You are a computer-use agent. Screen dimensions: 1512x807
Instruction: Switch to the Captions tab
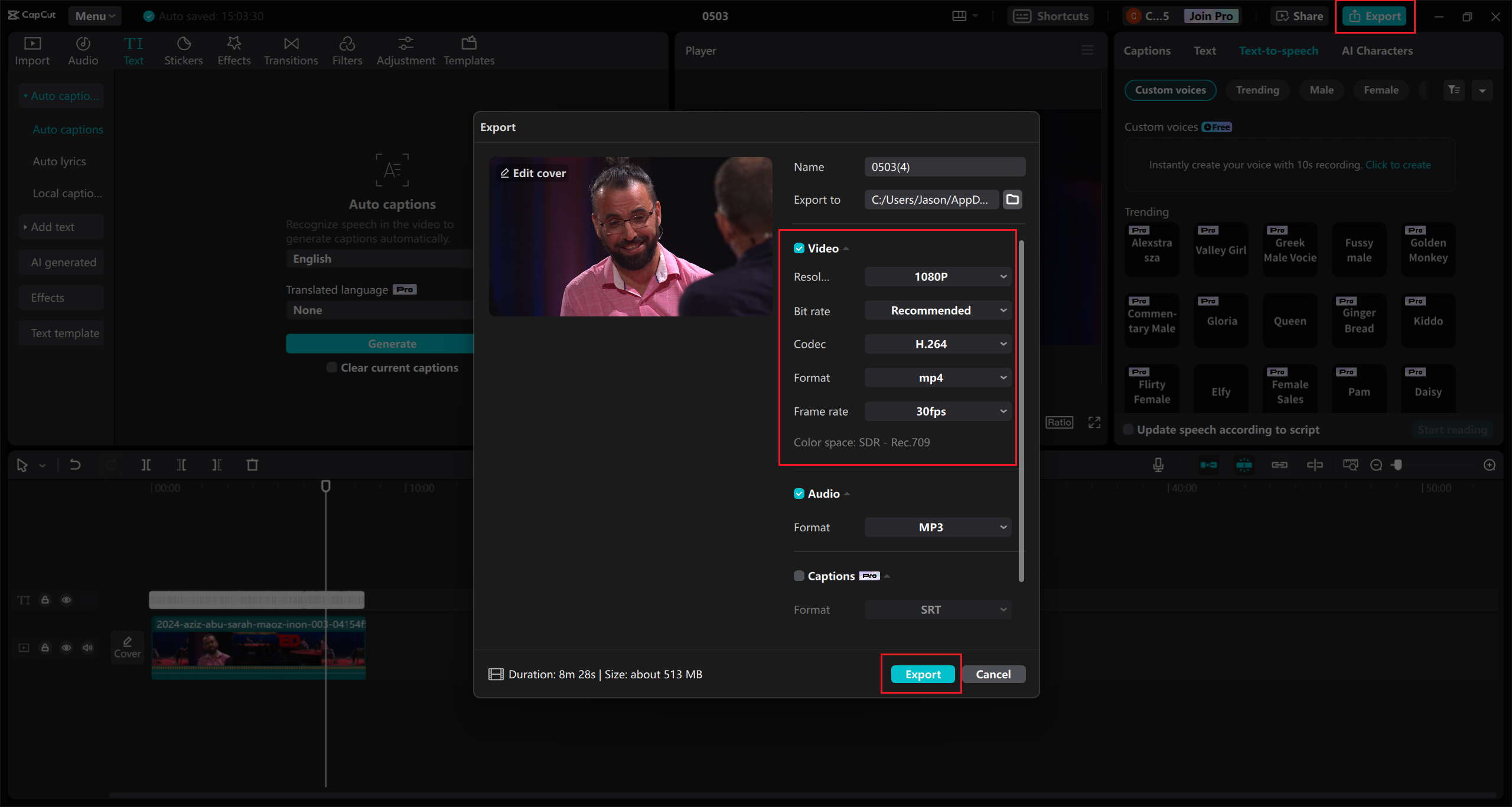pos(1146,51)
